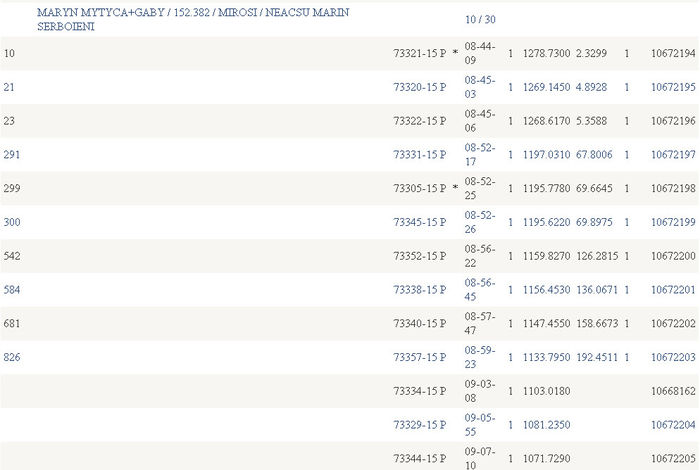Open rank 291 result link
The width and height of the screenshot is (700, 470).
12,155
